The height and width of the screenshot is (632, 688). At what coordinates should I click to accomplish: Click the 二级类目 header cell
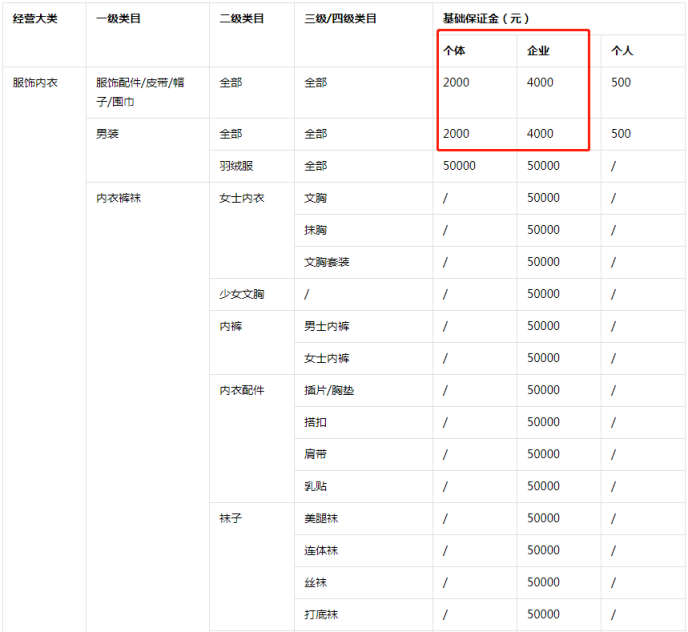pyautogui.click(x=242, y=19)
